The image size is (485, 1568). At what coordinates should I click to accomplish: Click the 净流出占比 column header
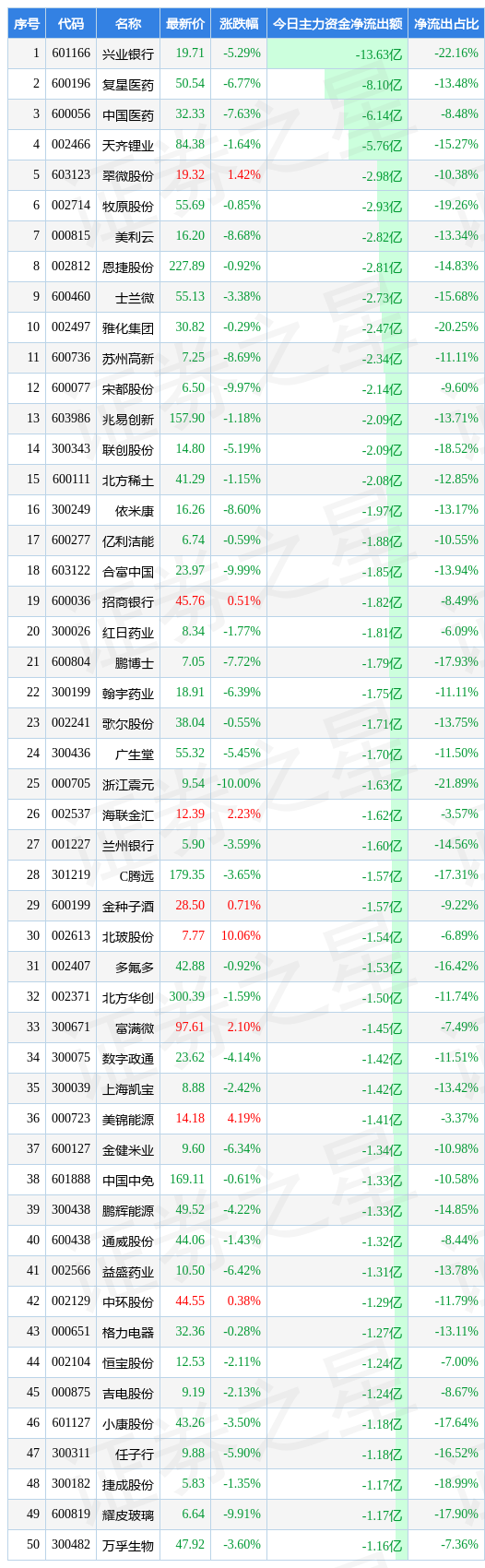[446, 24]
